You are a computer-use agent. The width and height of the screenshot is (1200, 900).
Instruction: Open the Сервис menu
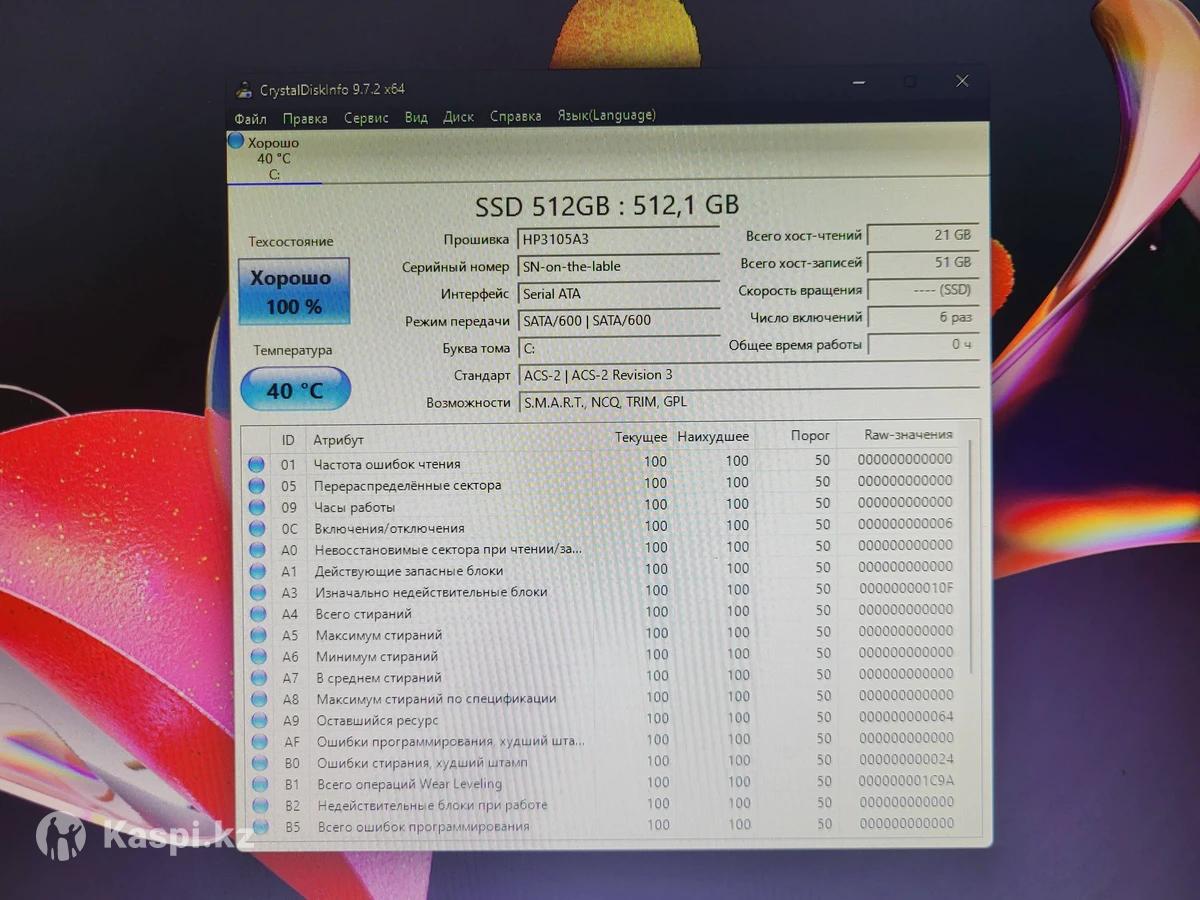pos(366,118)
